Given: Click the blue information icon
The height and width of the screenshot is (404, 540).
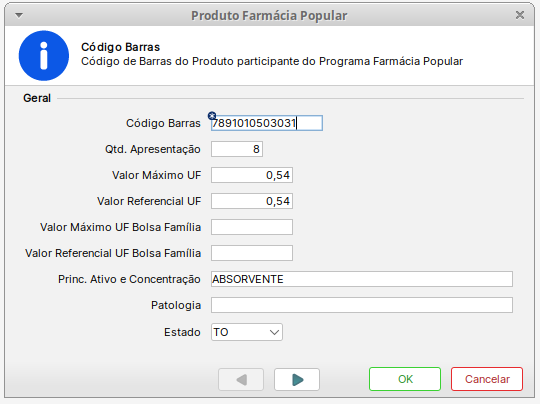Looking at the screenshot, I should tap(44, 56).
